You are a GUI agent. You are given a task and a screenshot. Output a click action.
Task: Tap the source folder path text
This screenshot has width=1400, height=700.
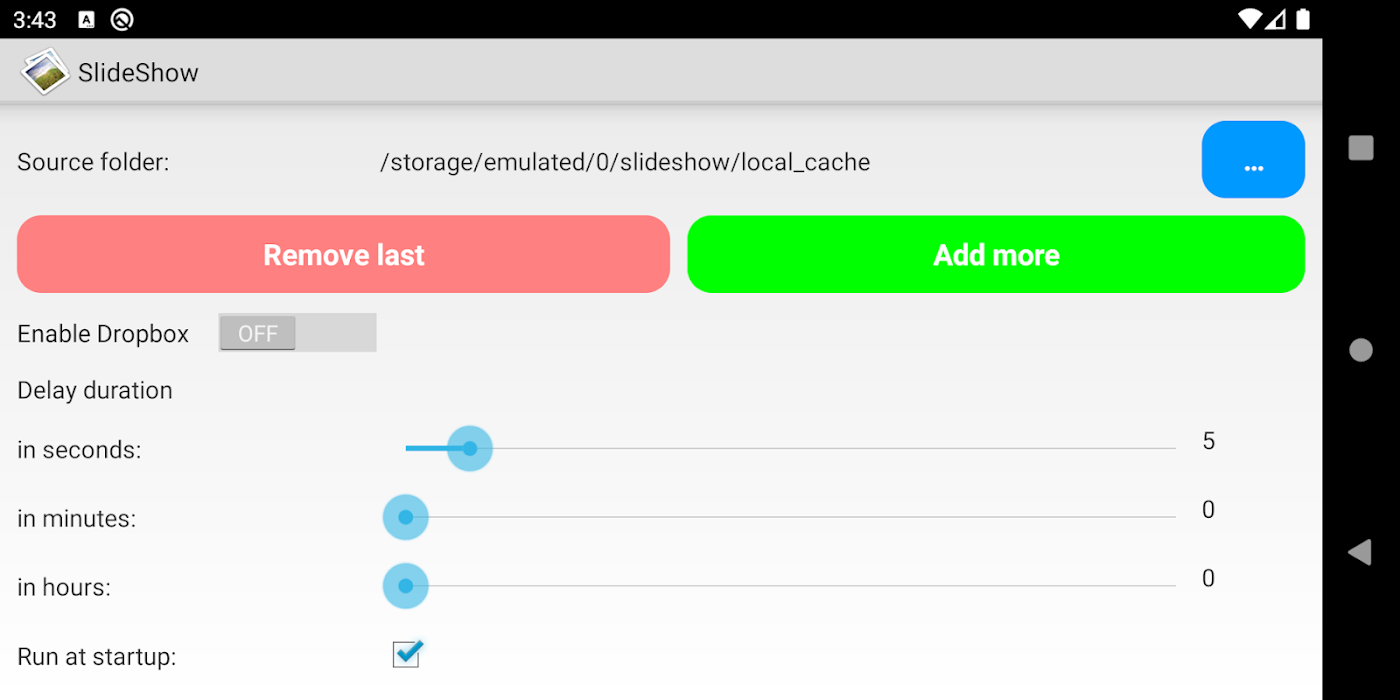tap(625, 162)
